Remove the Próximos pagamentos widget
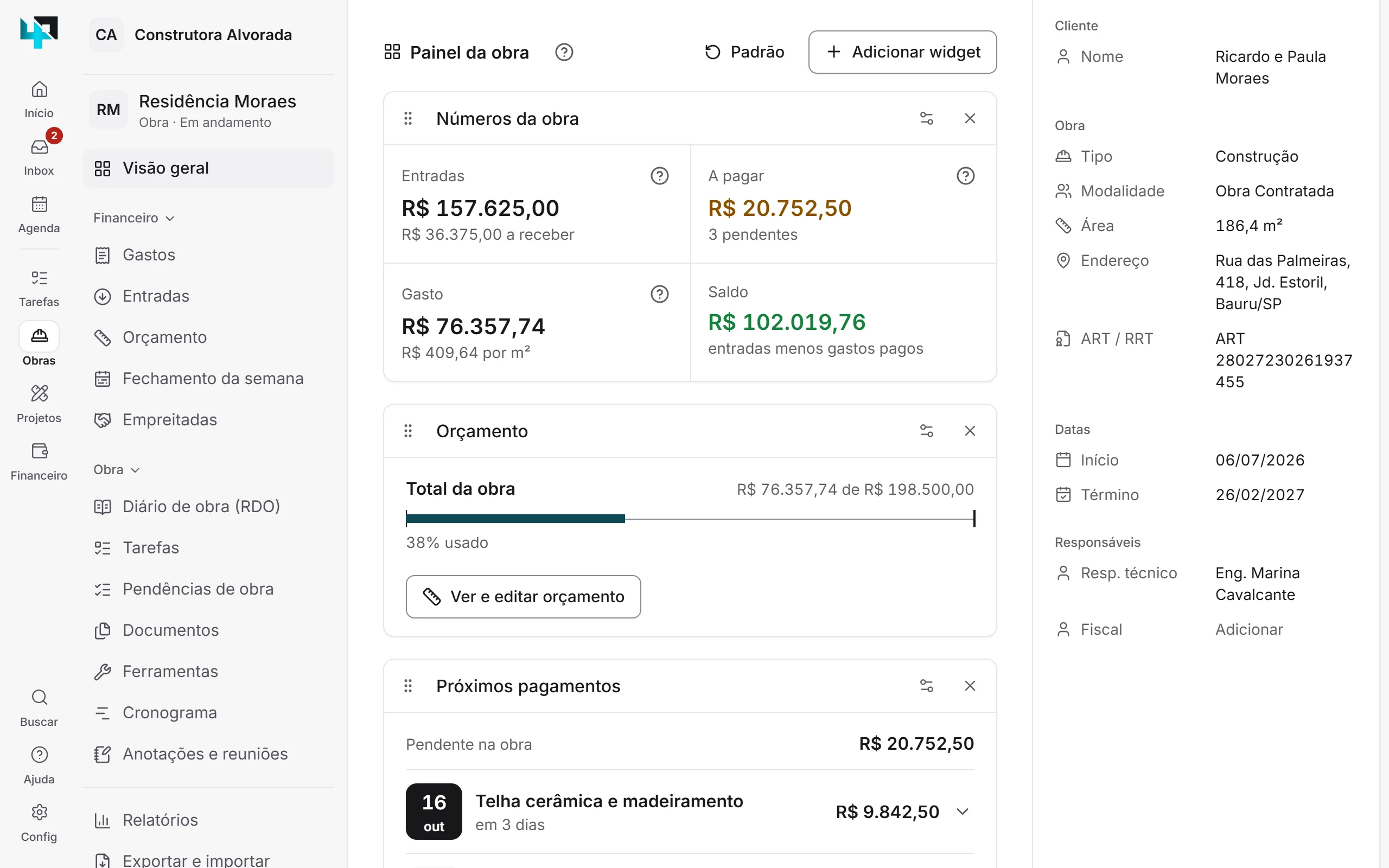The height and width of the screenshot is (868, 1389). [970, 685]
